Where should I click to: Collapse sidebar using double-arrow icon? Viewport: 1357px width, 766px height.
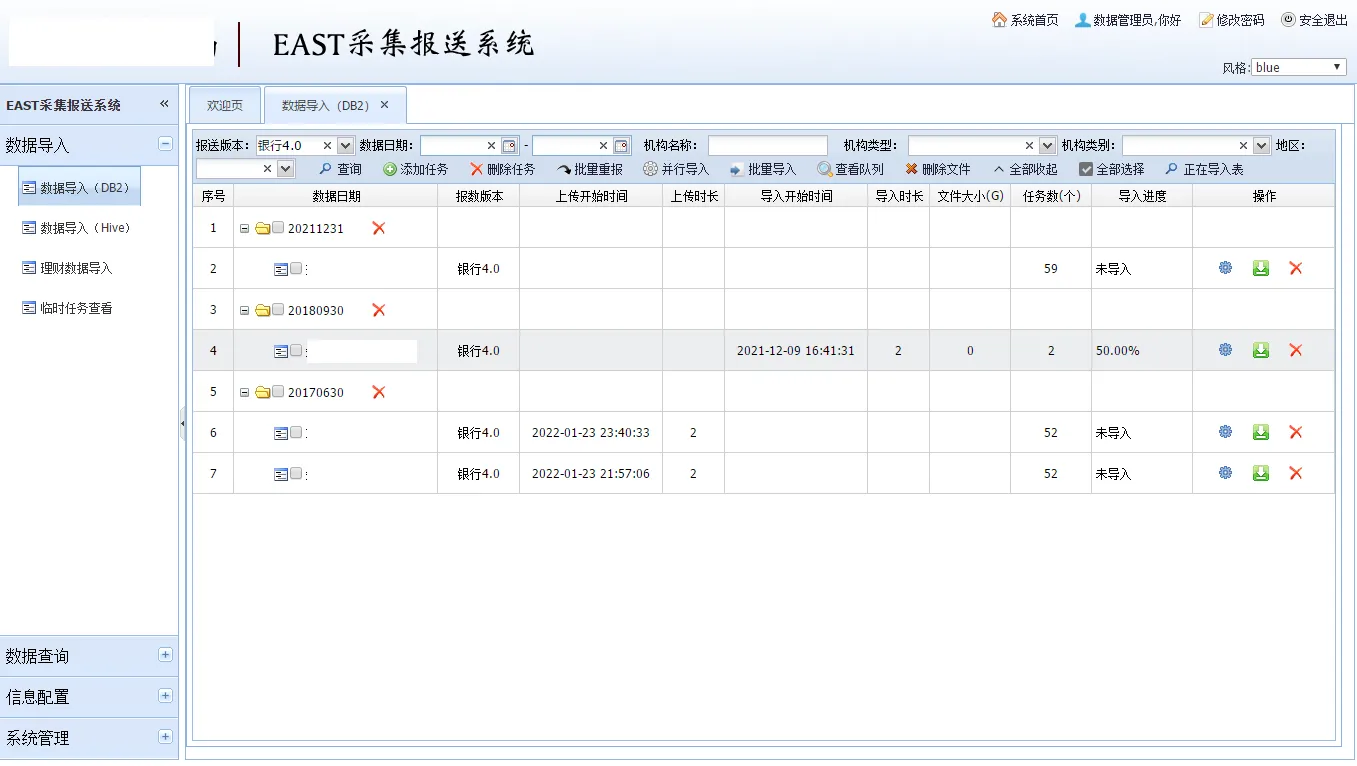tap(164, 104)
